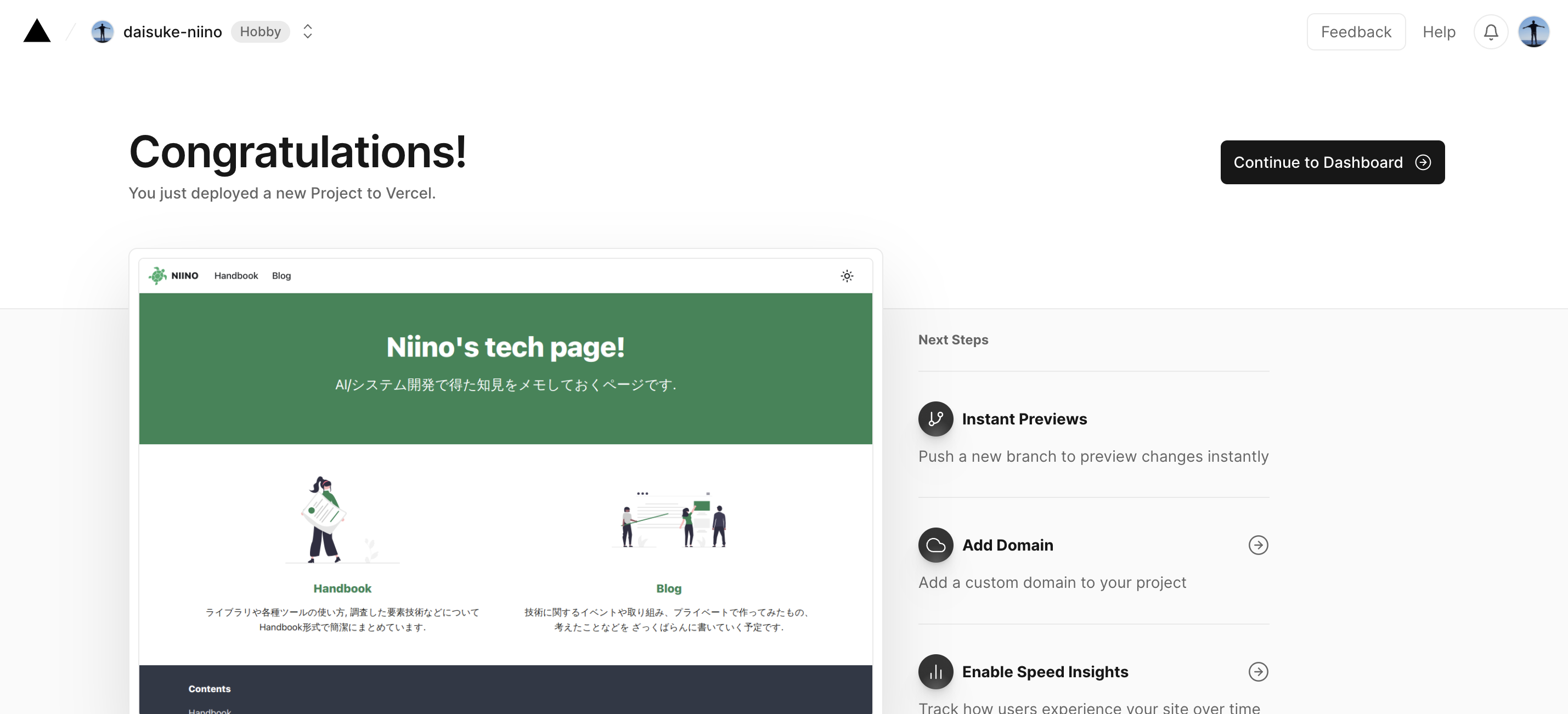The height and width of the screenshot is (714, 1568).
Task: Click the Instant Previews feature icon
Action: (935, 418)
